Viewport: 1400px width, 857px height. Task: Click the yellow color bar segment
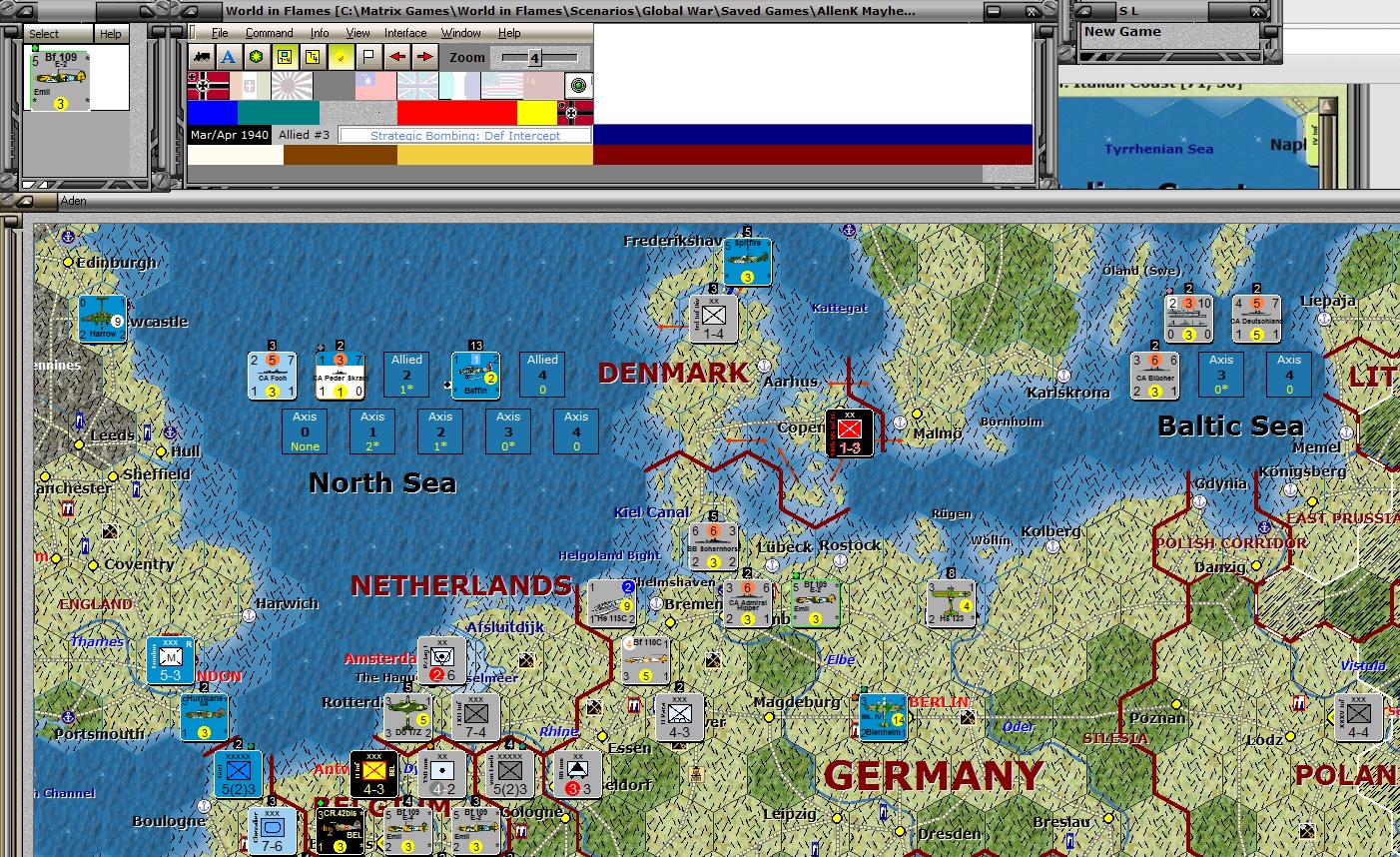536,112
